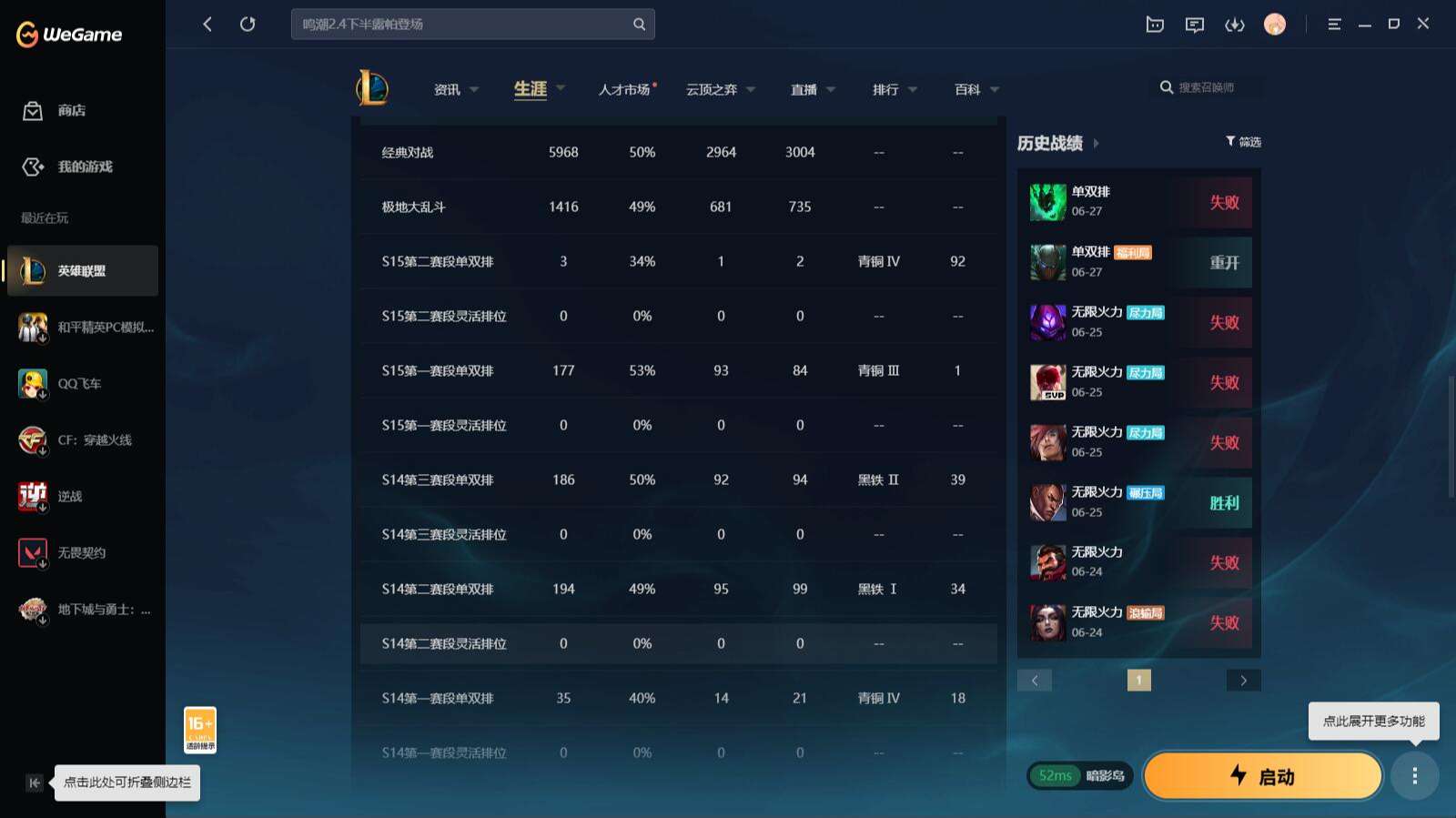Click the 16+ age rating badge
The width and height of the screenshot is (1456, 818).
200,730
